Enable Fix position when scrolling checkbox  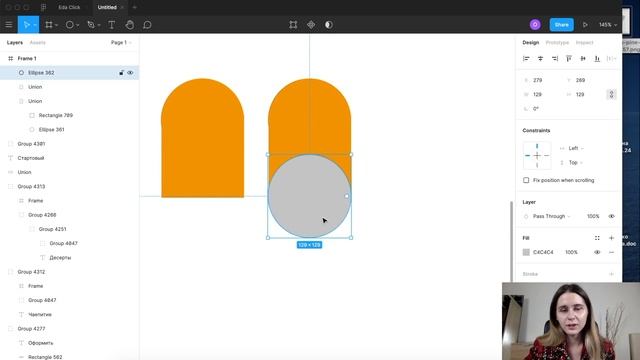(526, 180)
